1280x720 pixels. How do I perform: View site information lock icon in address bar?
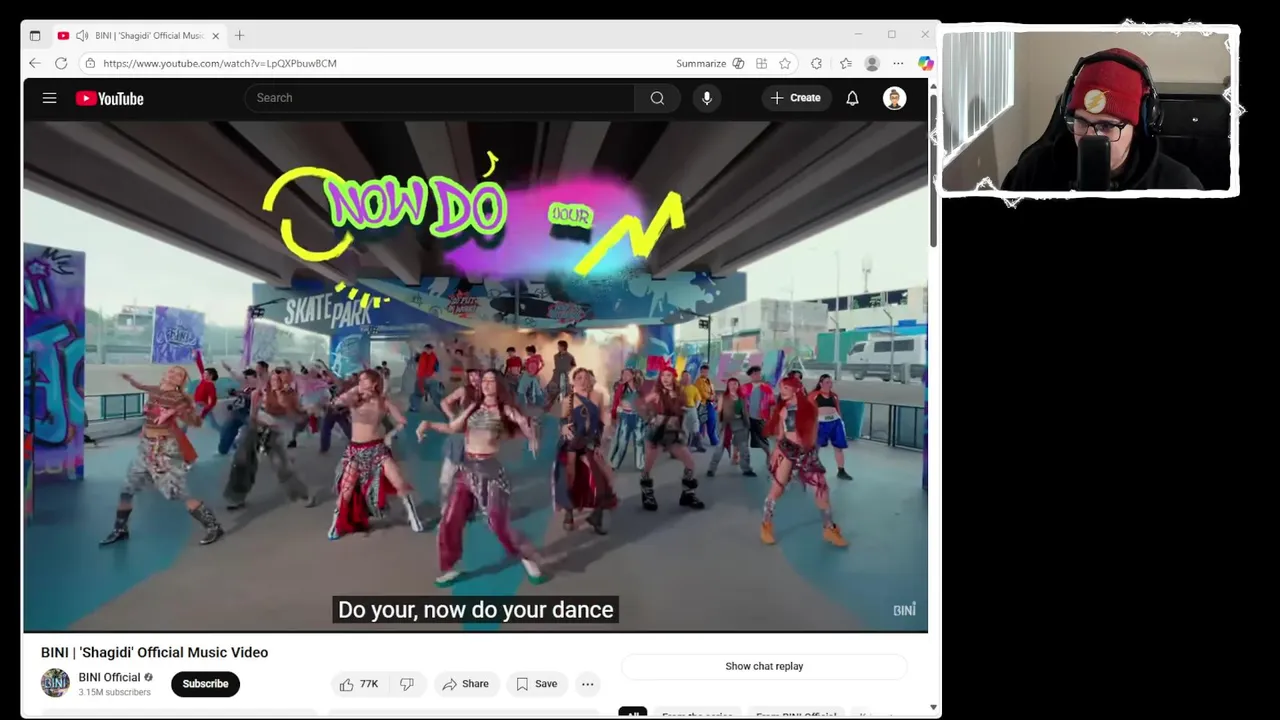point(90,63)
